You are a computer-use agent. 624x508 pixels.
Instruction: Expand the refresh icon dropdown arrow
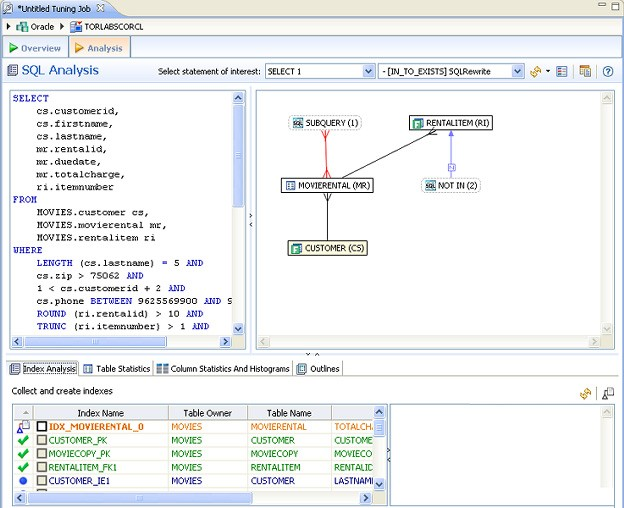tap(548, 72)
